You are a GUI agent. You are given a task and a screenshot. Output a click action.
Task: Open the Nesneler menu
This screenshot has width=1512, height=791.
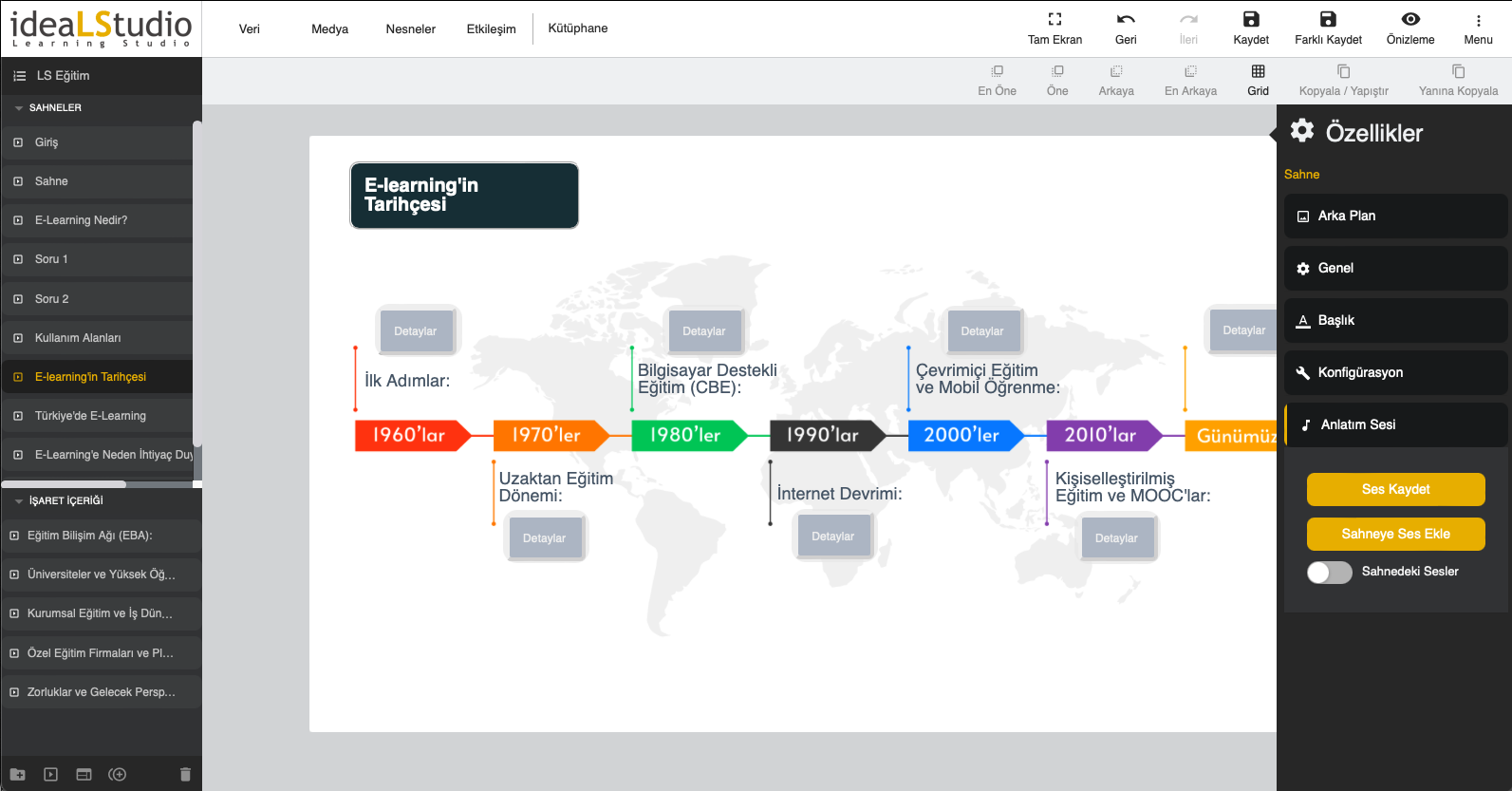click(x=410, y=29)
